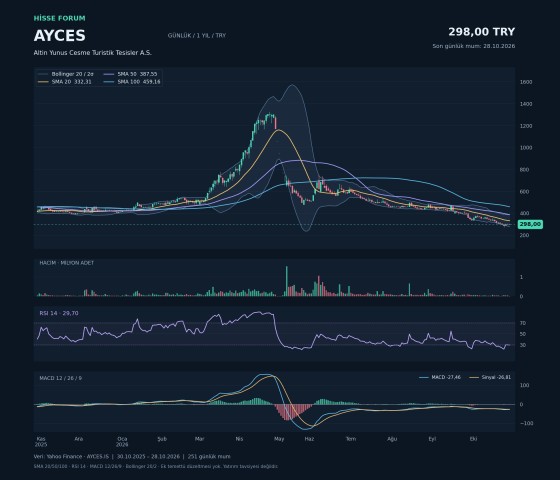This screenshot has width=560, height=480.
Task: Click the Eki month axis label
Action: coord(474,439)
